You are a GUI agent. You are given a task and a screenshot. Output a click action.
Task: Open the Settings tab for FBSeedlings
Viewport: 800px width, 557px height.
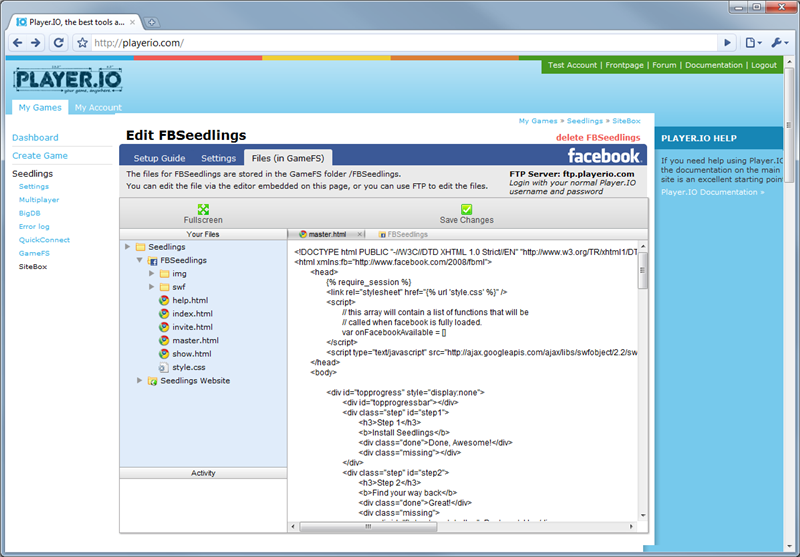[x=218, y=158]
